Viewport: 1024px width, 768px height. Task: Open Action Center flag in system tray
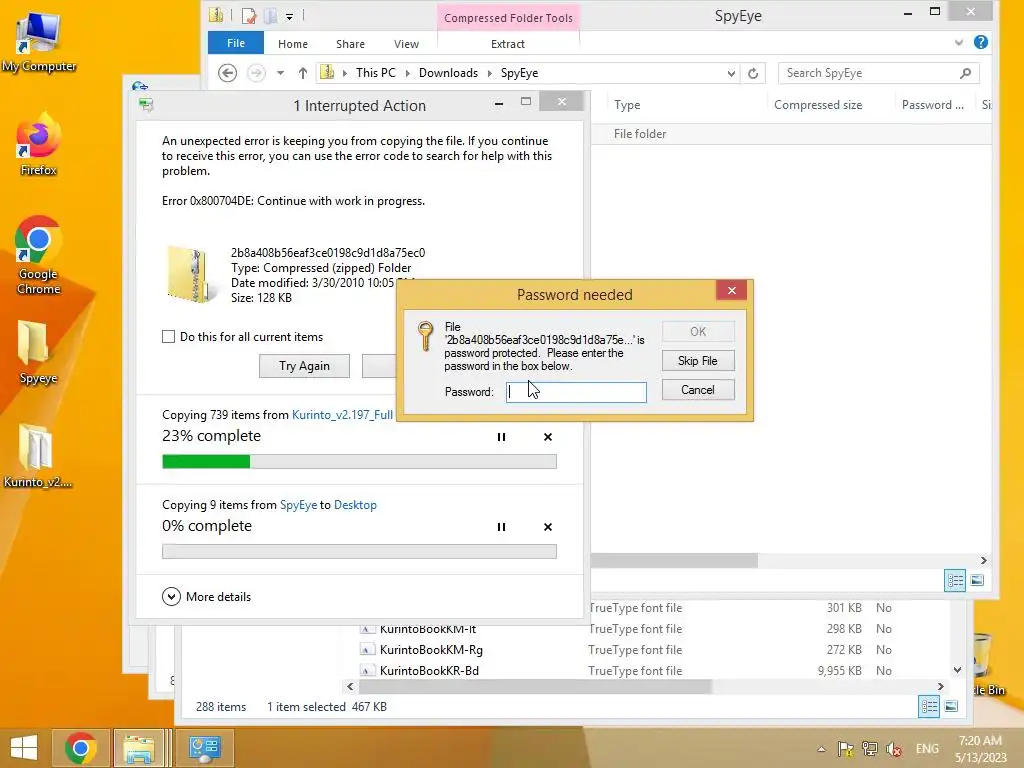845,749
